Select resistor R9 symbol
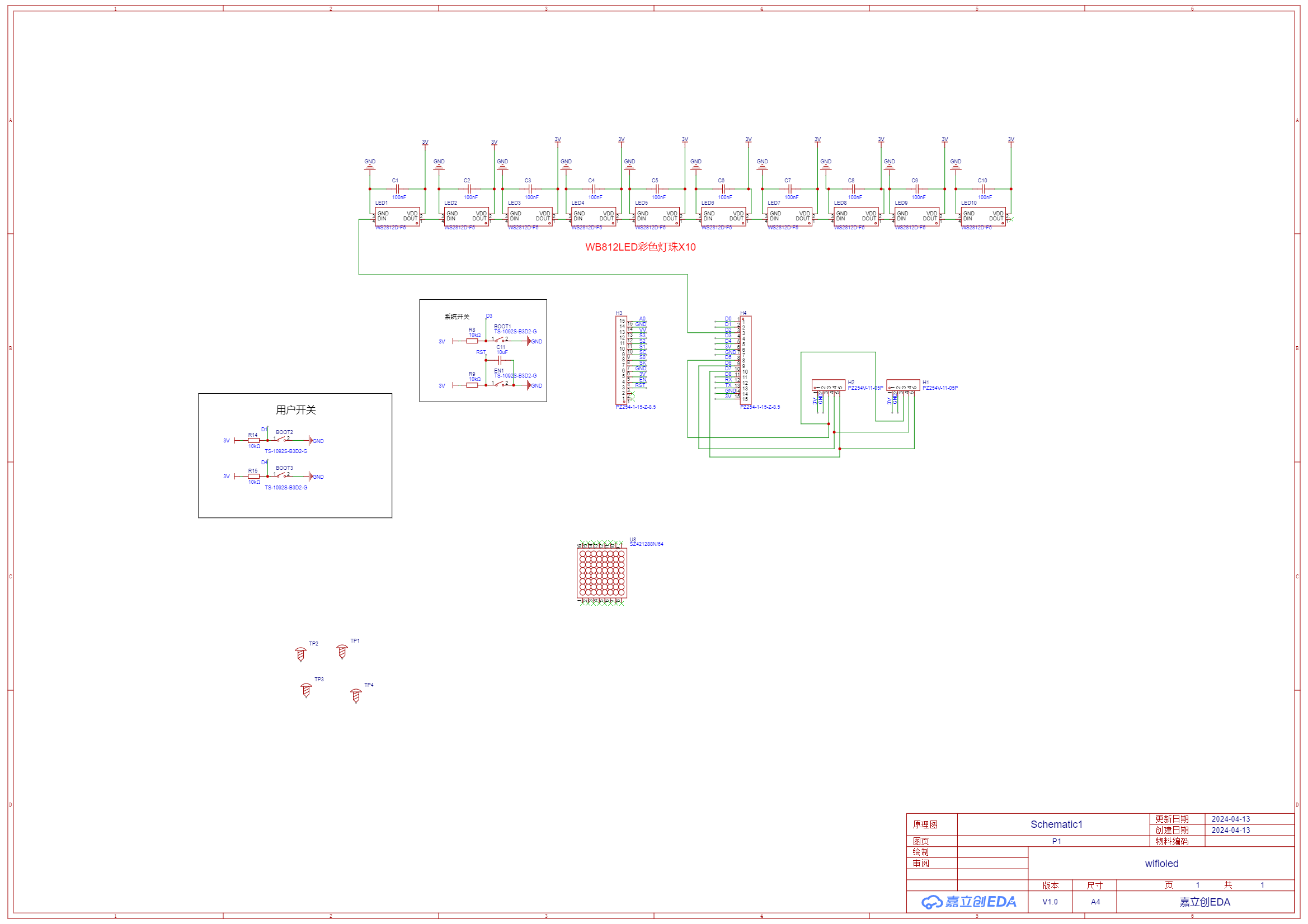The height and width of the screenshot is (924, 1308). coord(472,385)
